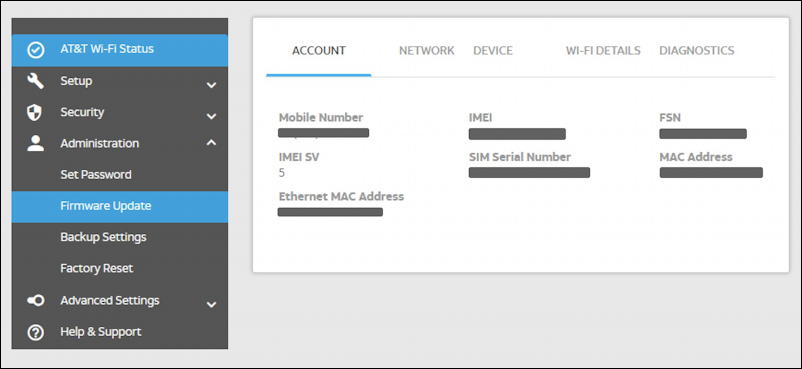Click the Security shield icon
The image size is (802, 369).
pyautogui.click(x=34, y=113)
